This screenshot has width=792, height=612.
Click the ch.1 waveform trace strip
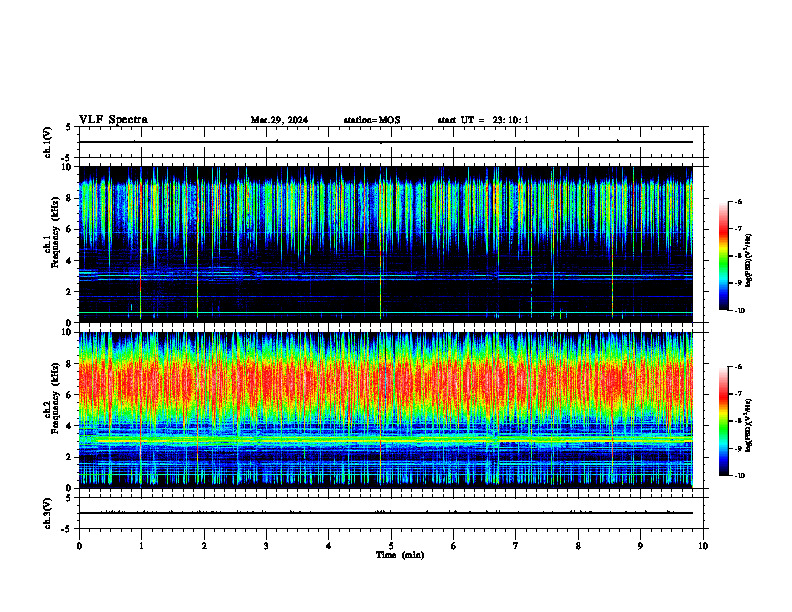[386, 142]
